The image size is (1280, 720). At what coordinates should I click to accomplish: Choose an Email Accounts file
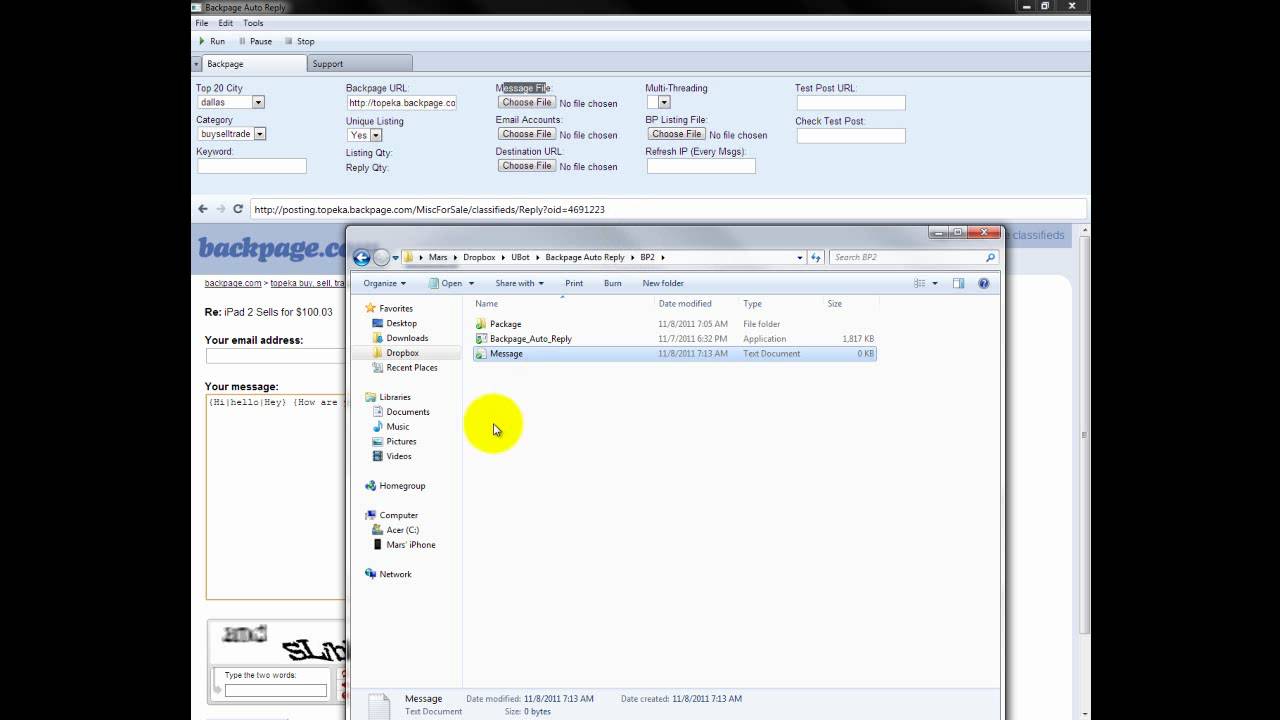pyautogui.click(x=526, y=134)
